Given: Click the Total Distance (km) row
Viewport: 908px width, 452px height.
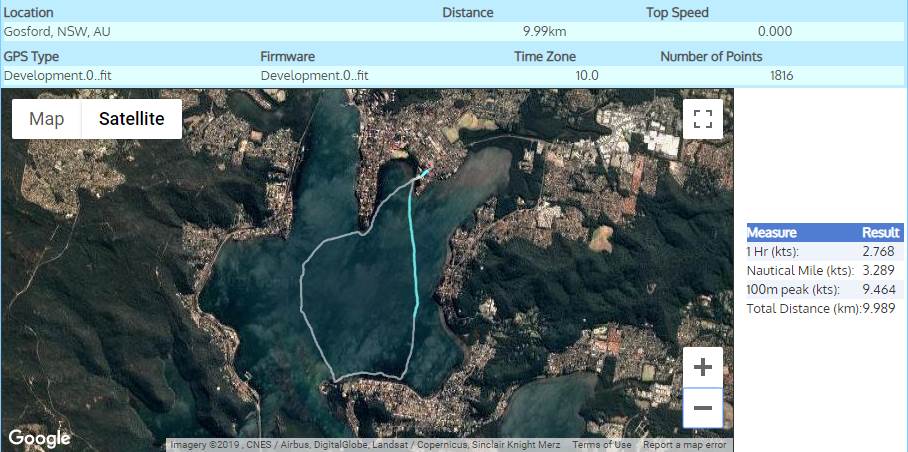Looking at the screenshot, I should point(820,308).
